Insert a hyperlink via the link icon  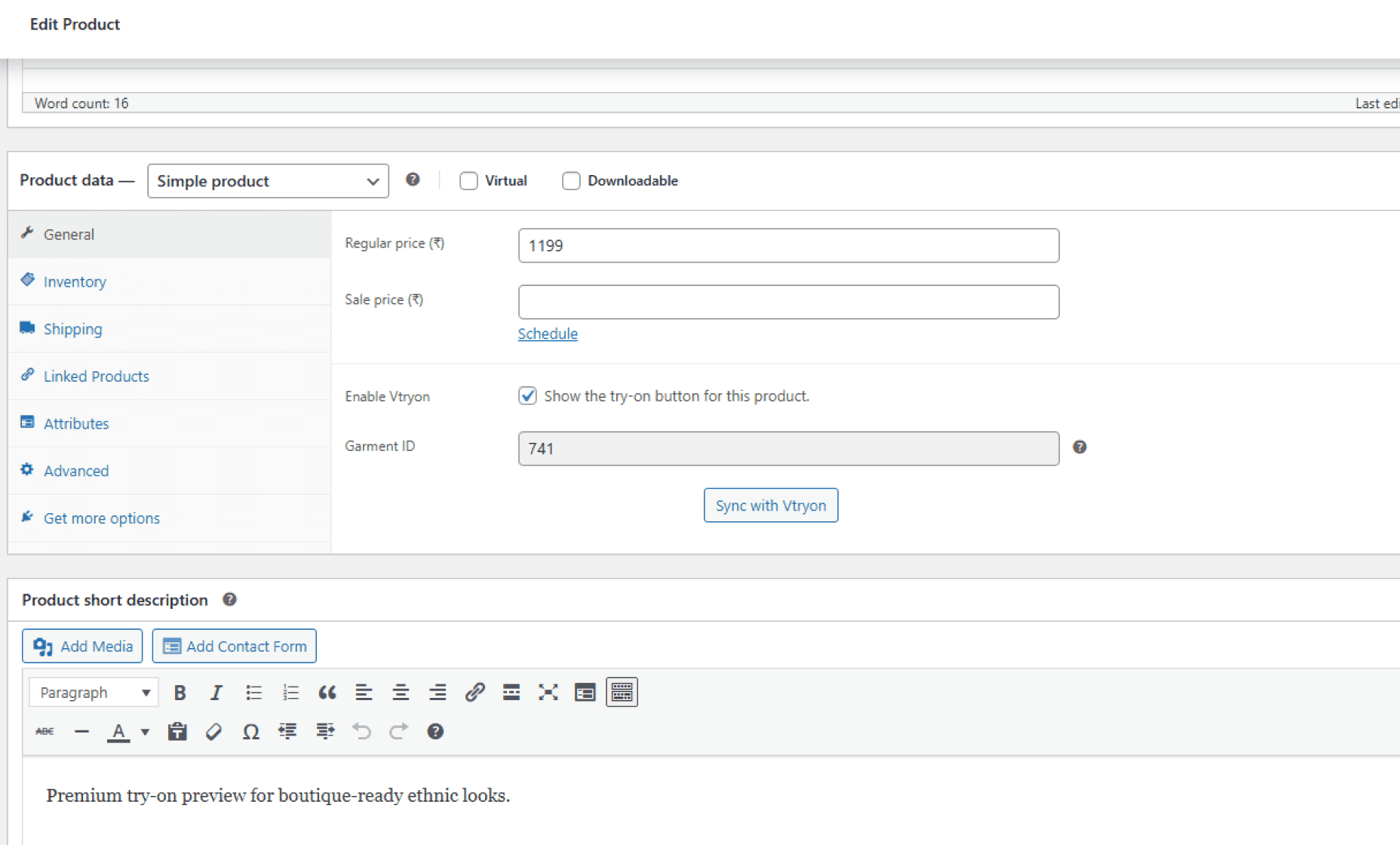[474, 692]
